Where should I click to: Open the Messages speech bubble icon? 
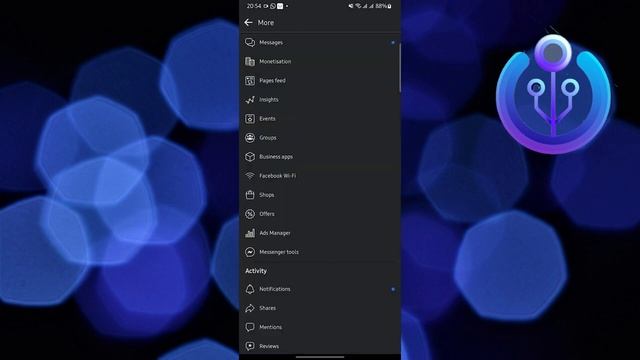[x=250, y=42]
